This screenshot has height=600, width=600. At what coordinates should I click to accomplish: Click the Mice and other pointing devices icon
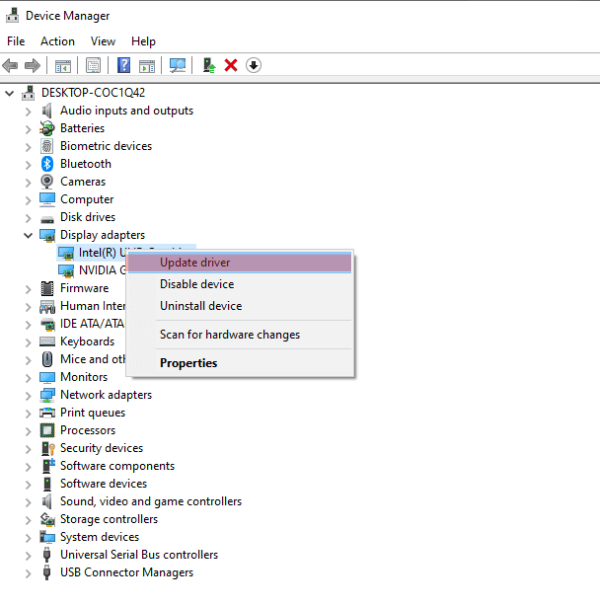tap(47, 359)
